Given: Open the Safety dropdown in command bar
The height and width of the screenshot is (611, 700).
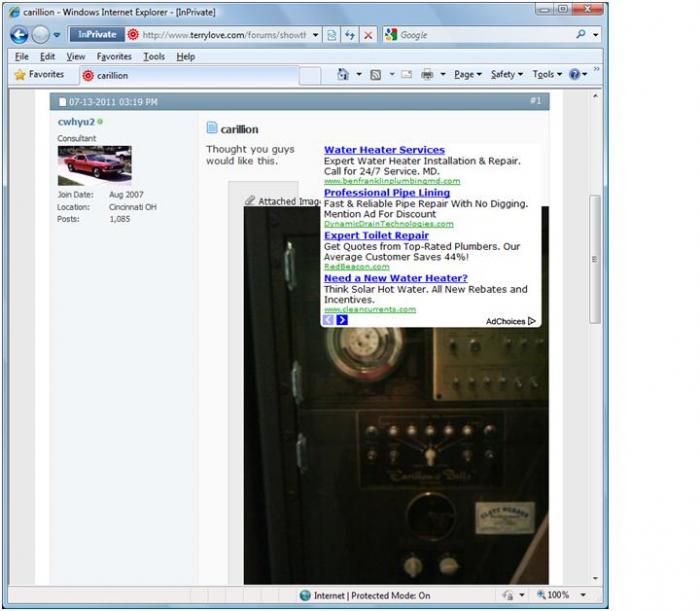Looking at the screenshot, I should [x=507, y=75].
